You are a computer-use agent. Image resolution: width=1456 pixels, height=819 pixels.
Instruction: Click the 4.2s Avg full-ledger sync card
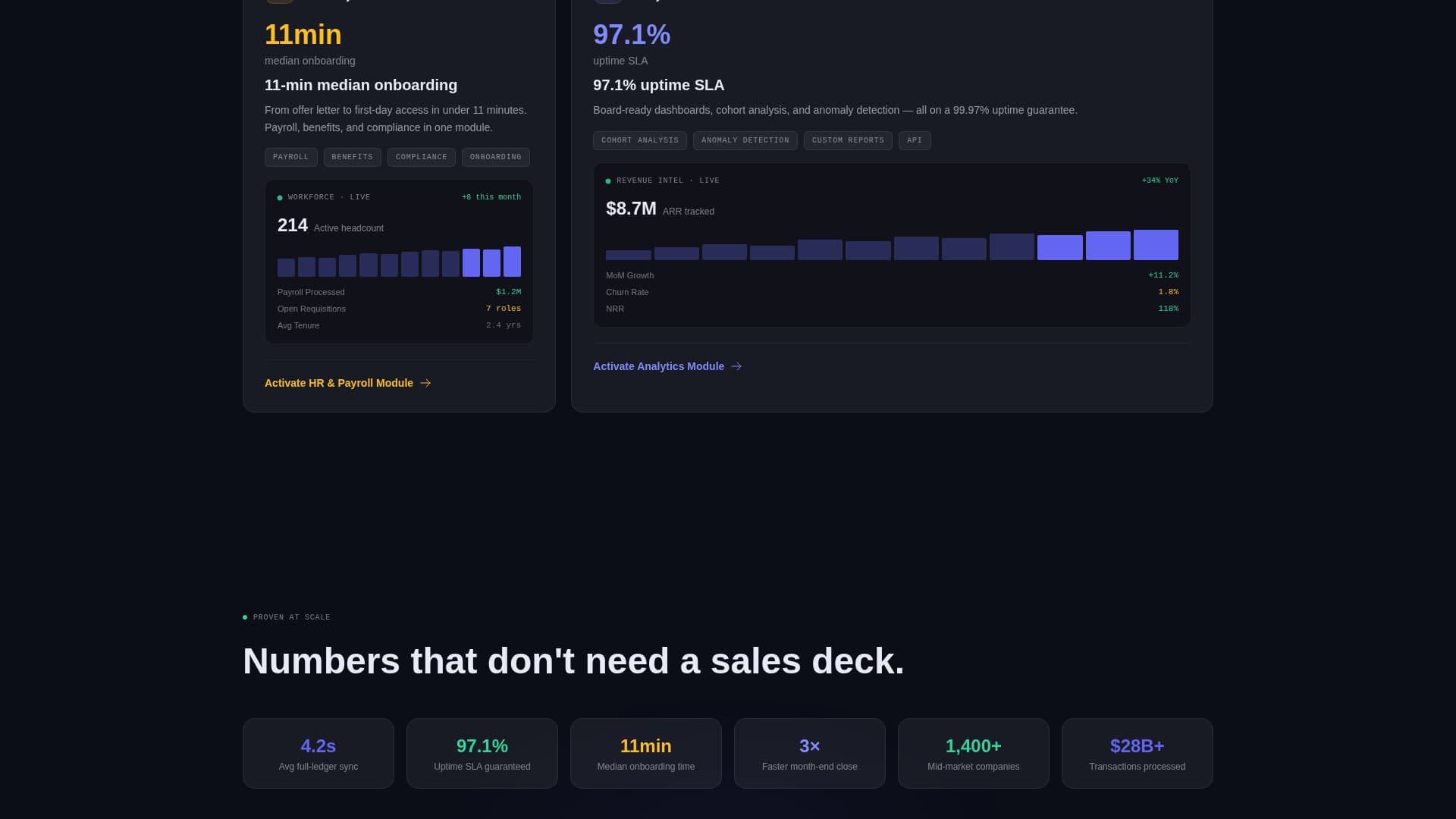pos(318,753)
